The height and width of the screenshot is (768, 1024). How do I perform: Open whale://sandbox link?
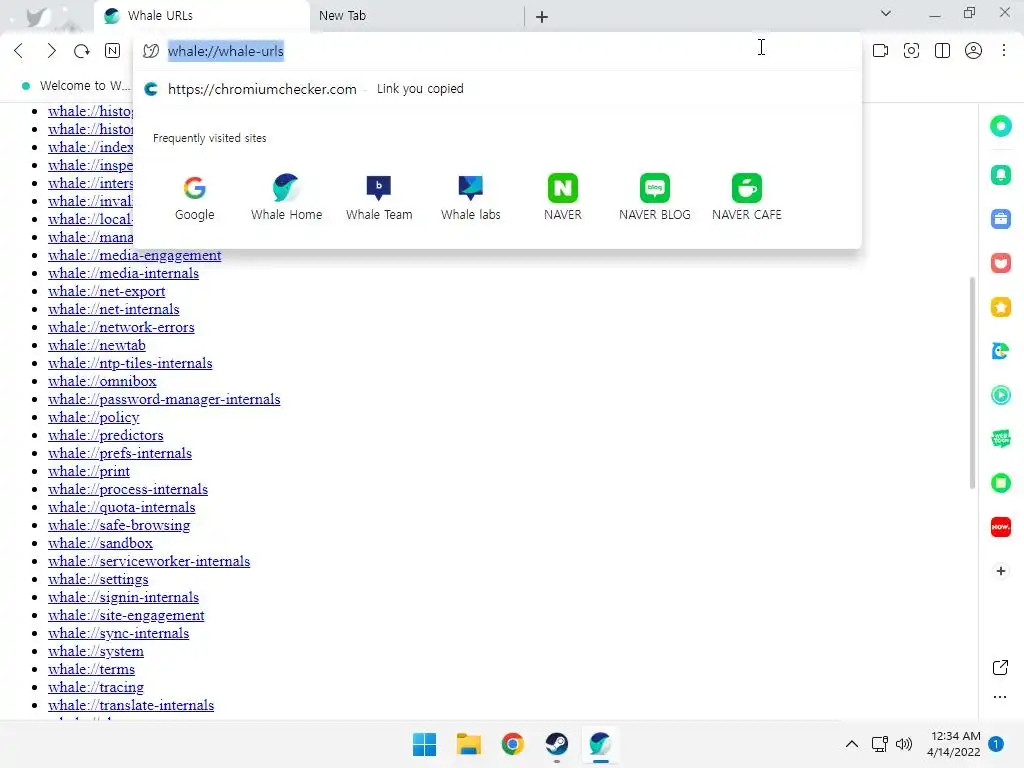[x=100, y=543]
